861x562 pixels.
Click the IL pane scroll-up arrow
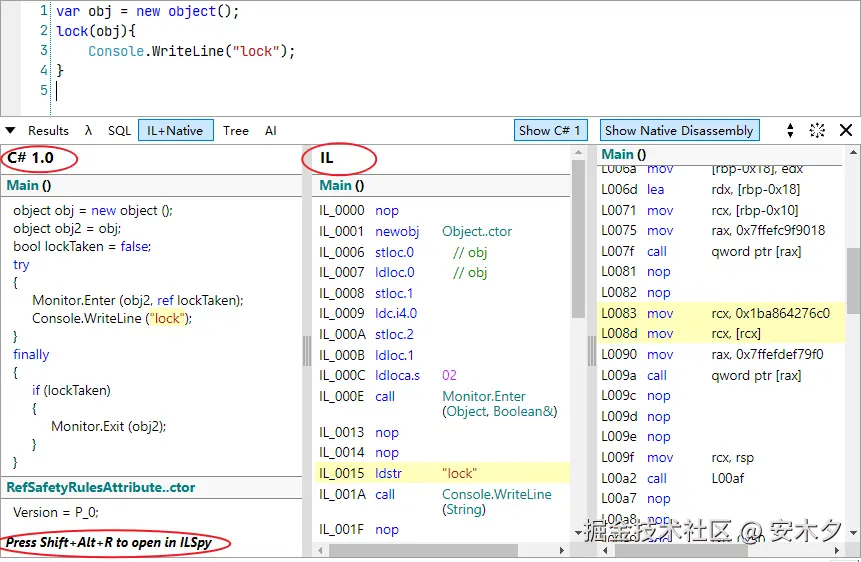pos(578,152)
